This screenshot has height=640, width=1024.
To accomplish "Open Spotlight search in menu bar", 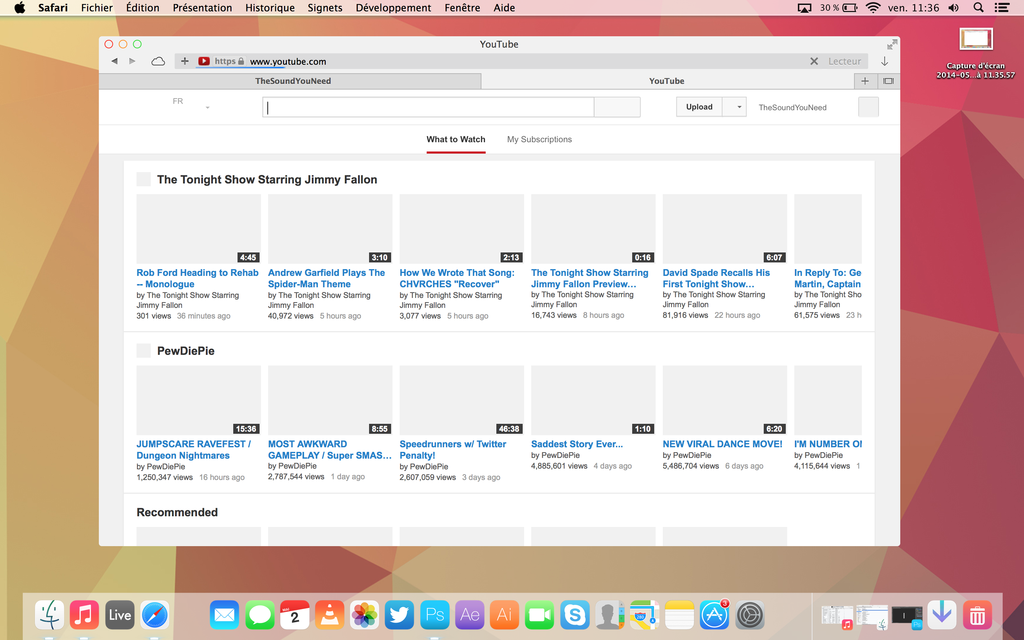I will (x=978, y=8).
